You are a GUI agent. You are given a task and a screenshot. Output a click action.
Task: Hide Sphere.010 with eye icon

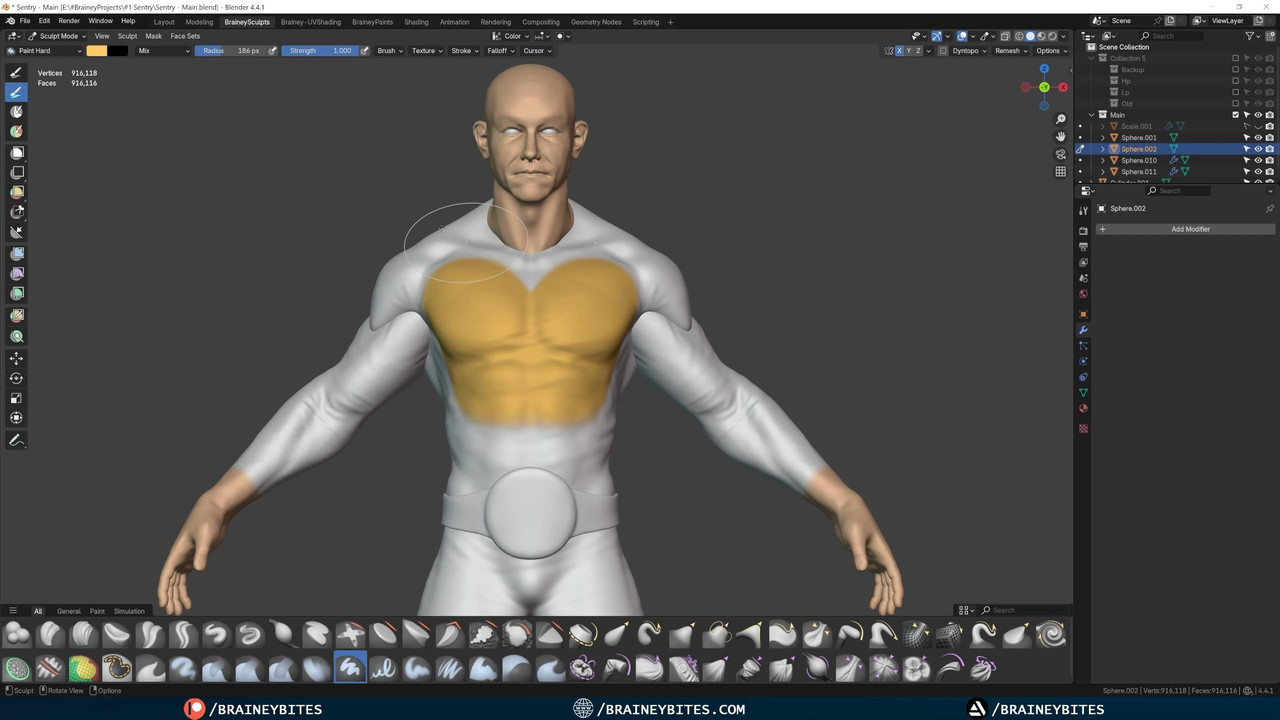[x=1258, y=160]
